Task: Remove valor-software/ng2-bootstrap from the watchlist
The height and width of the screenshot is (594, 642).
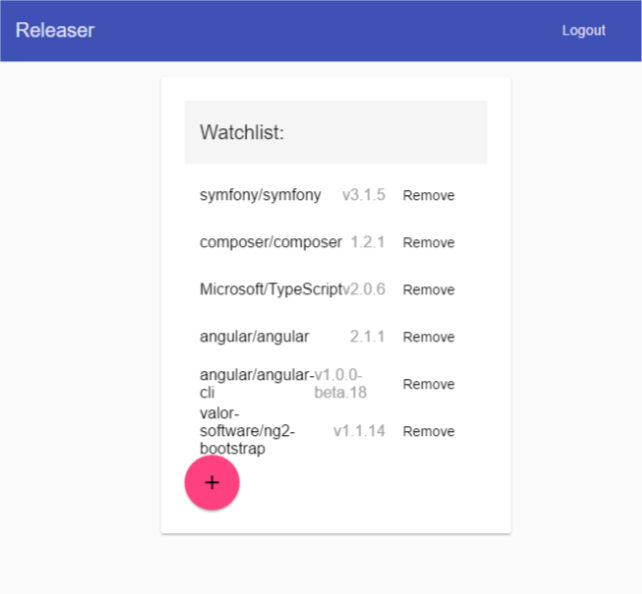Action: pyautogui.click(x=429, y=431)
